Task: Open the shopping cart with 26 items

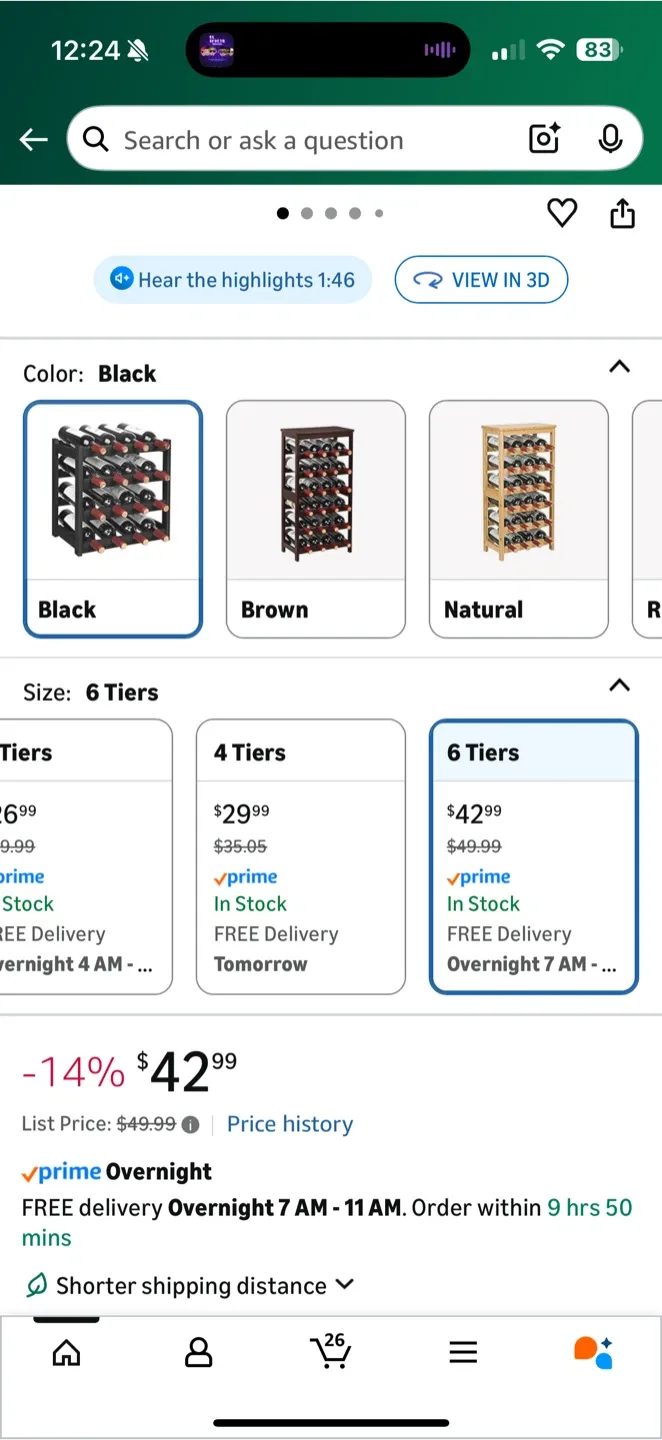Action: (331, 1352)
